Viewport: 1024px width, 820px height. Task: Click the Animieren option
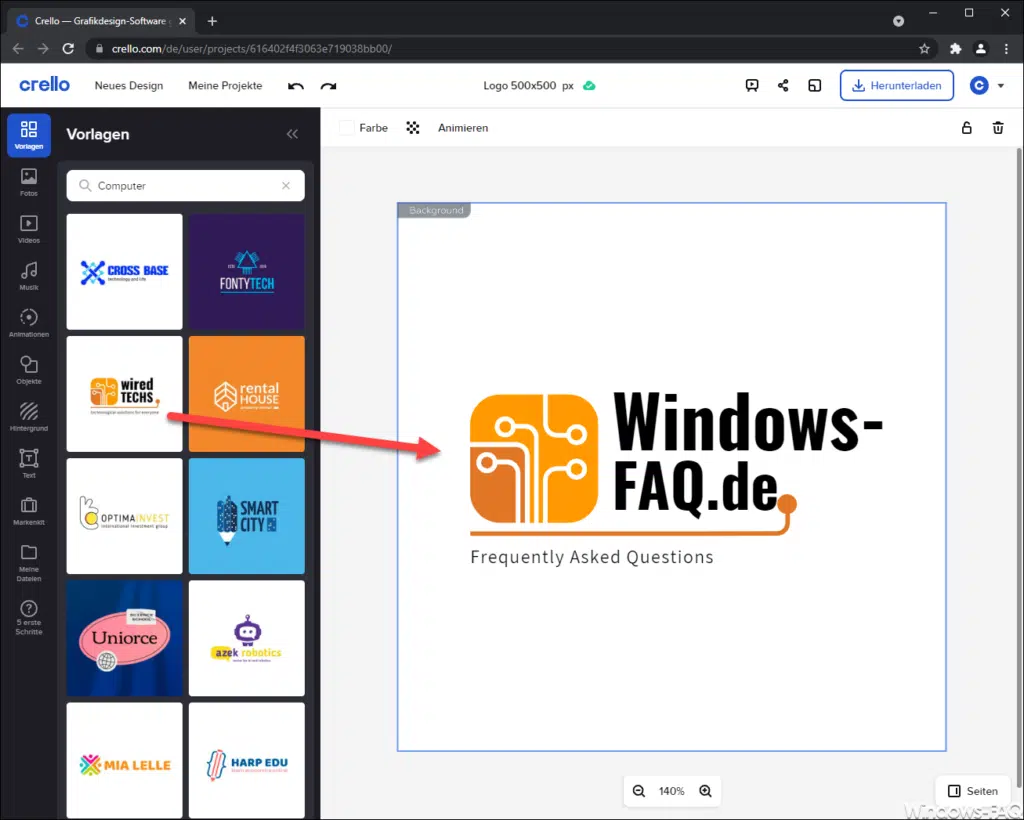click(463, 128)
